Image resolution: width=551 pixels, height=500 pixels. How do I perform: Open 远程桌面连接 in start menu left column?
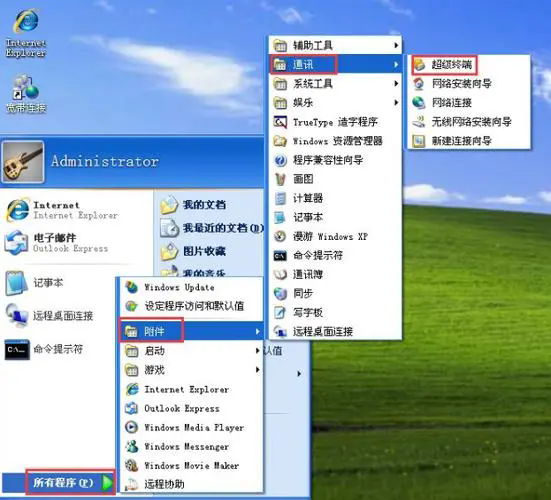click(49, 316)
